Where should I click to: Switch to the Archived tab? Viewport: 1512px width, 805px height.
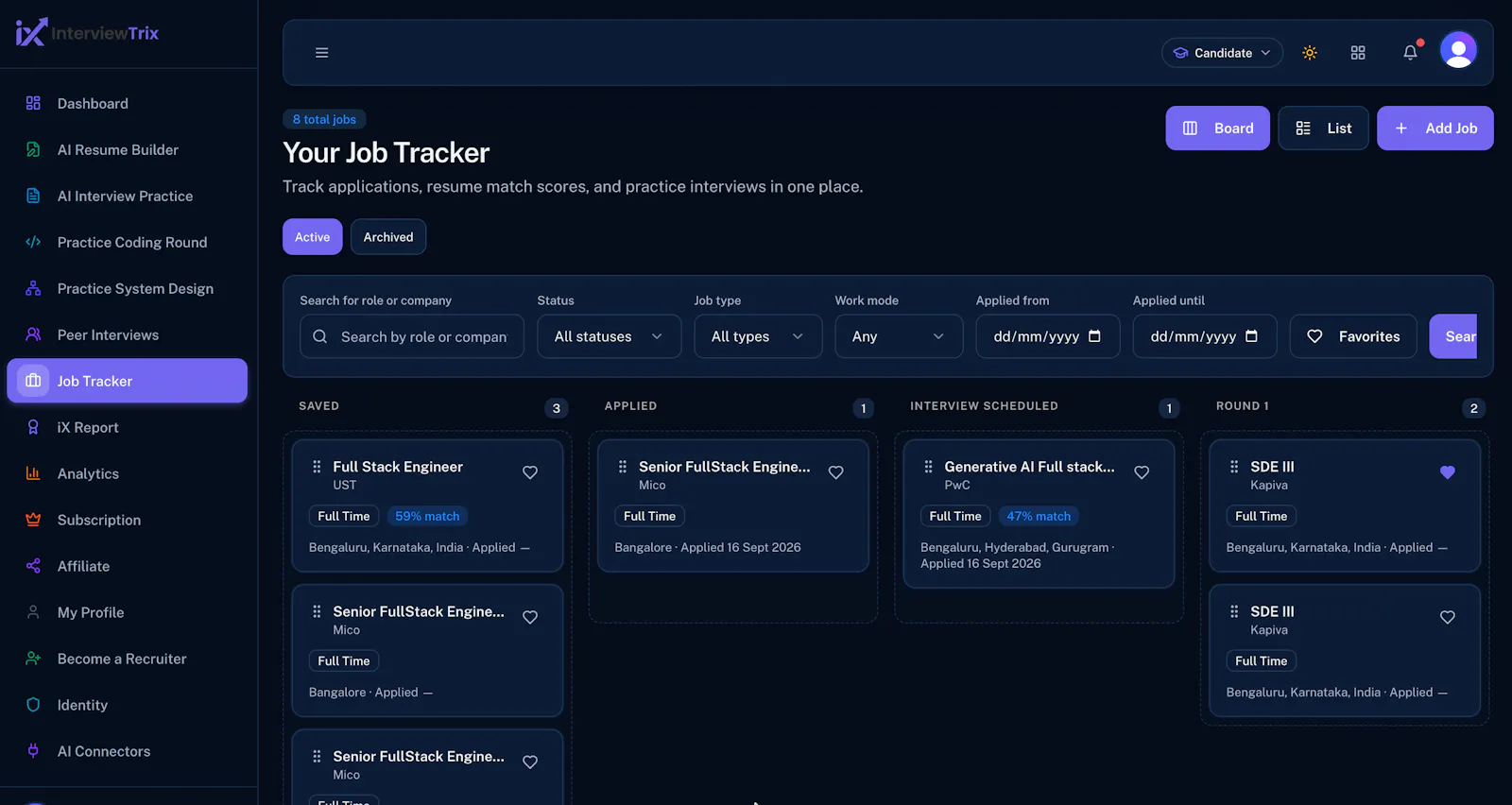(388, 237)
